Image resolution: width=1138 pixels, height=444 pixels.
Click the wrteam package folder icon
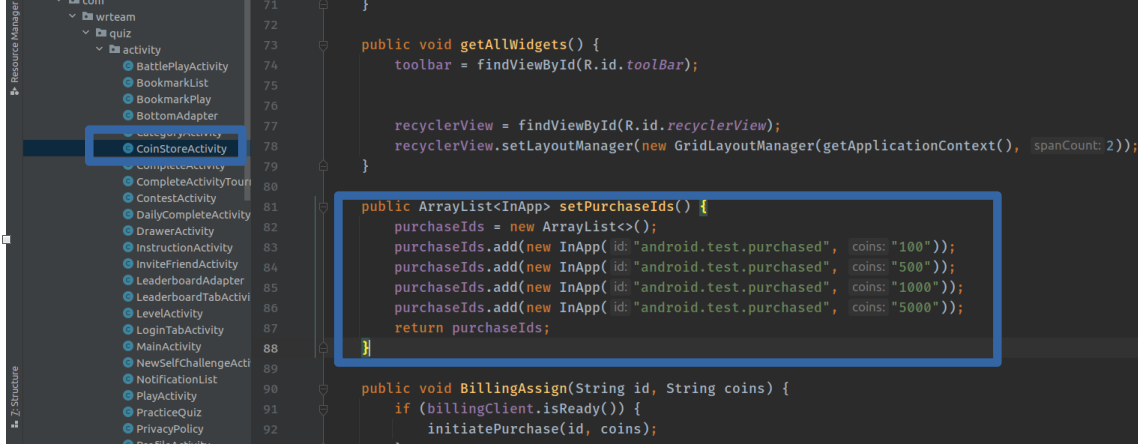(x=88, y=16)
